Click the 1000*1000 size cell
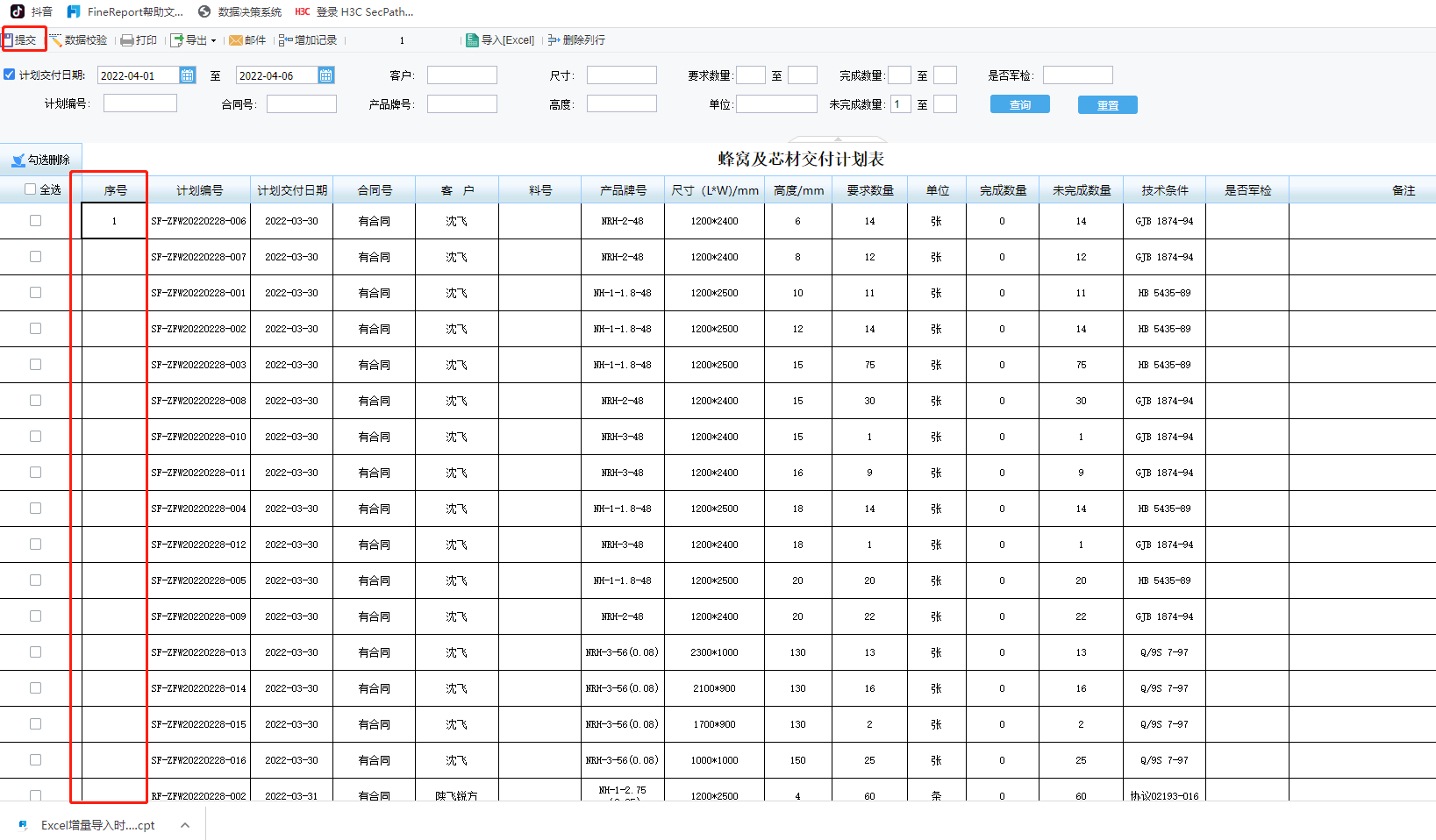This screenshot has width=1436, height=840. pos(715,760)
